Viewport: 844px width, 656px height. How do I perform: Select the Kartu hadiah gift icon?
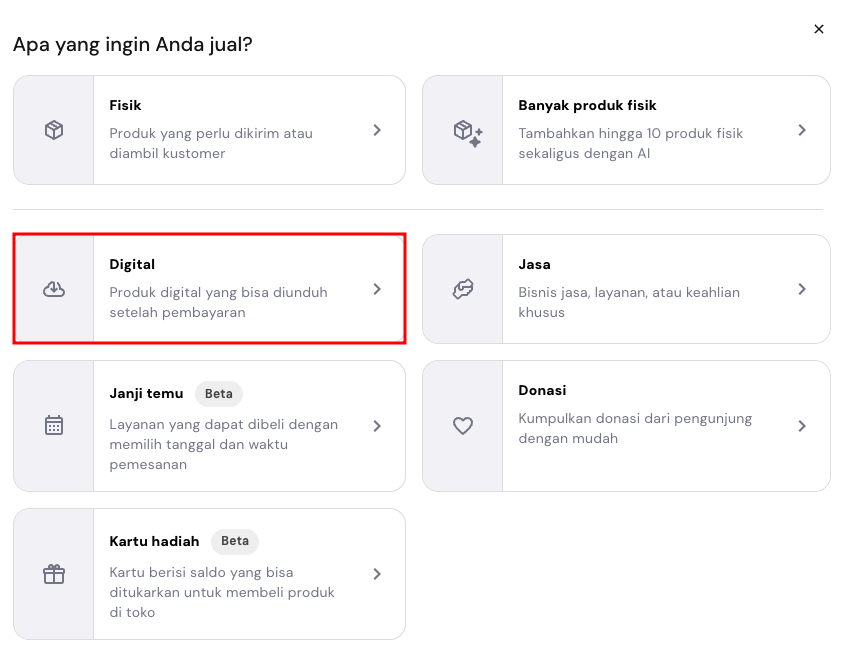coord(53,573)
